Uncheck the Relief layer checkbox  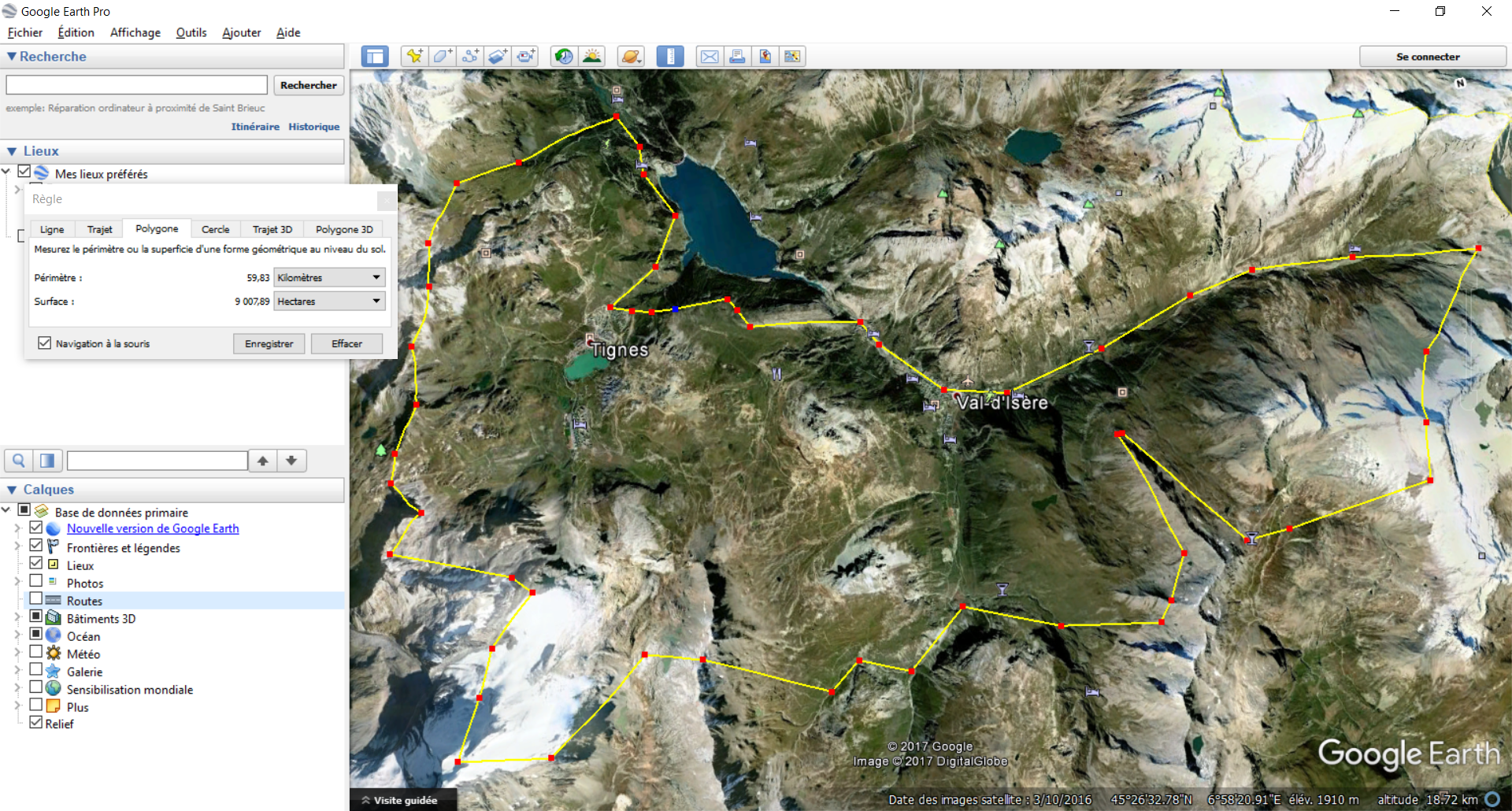[36, 722]
